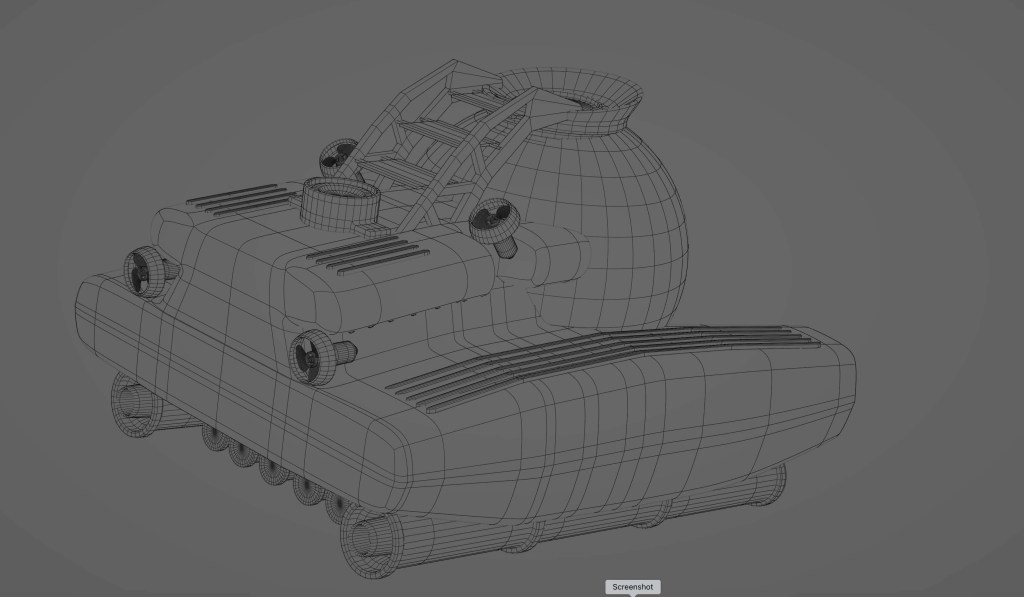Image resolution: width=1024 pixels, height=597 pixels.
Task: Select the front-left fan on the upper hull
Action: click(146, 272)
